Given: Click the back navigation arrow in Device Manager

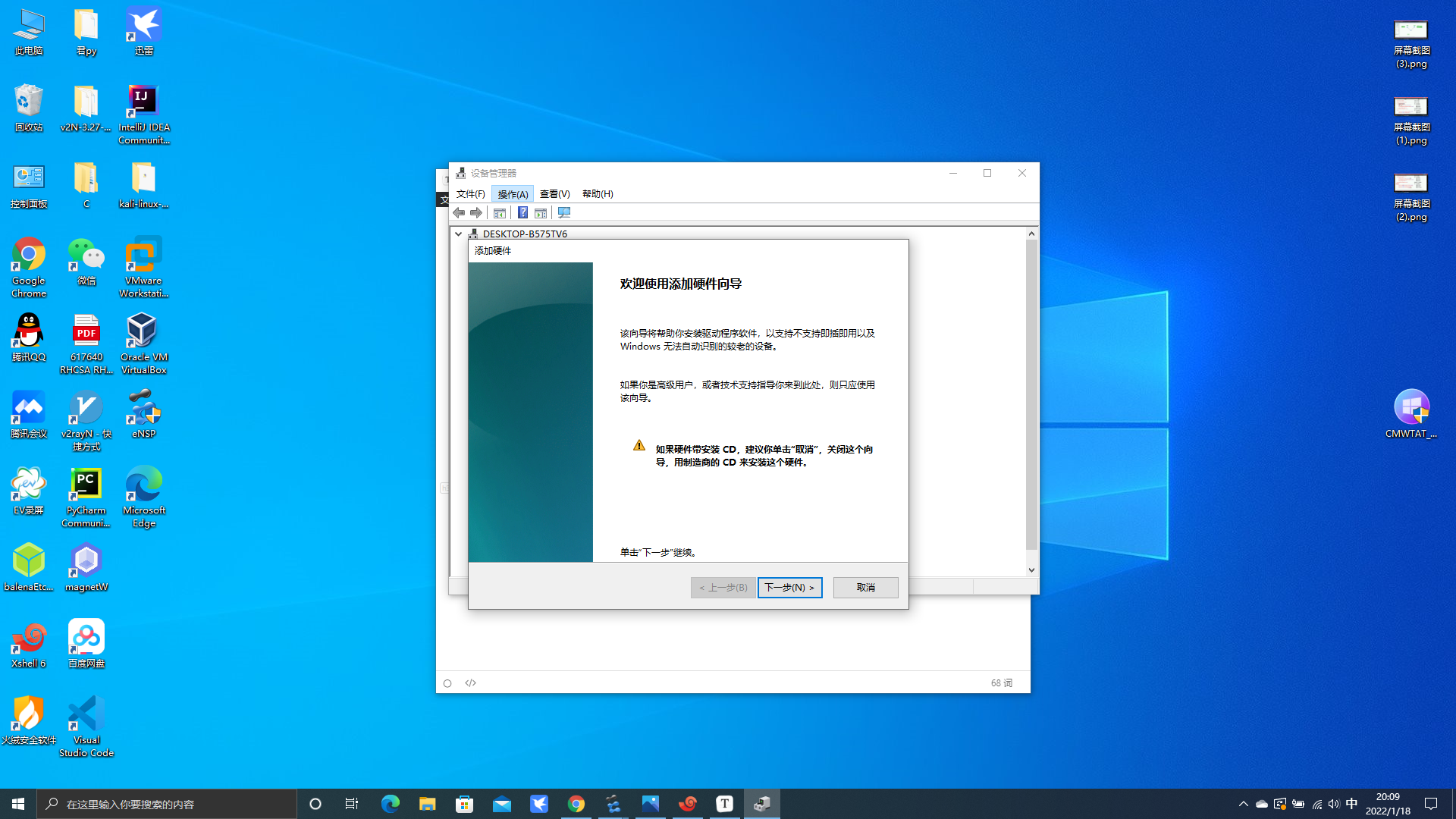Looking at the screenshot, I should click(458, 212).
